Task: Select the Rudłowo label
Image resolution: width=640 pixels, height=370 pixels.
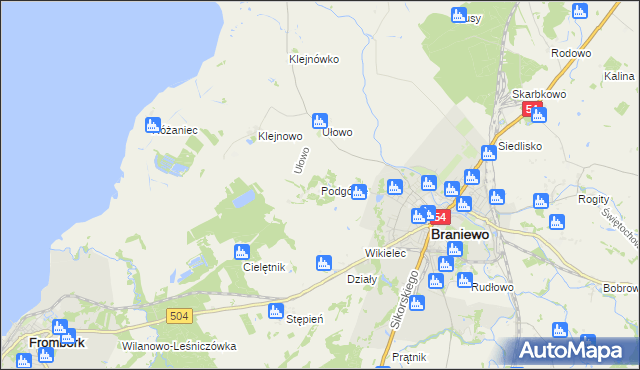Action: [x=492, y=287]
